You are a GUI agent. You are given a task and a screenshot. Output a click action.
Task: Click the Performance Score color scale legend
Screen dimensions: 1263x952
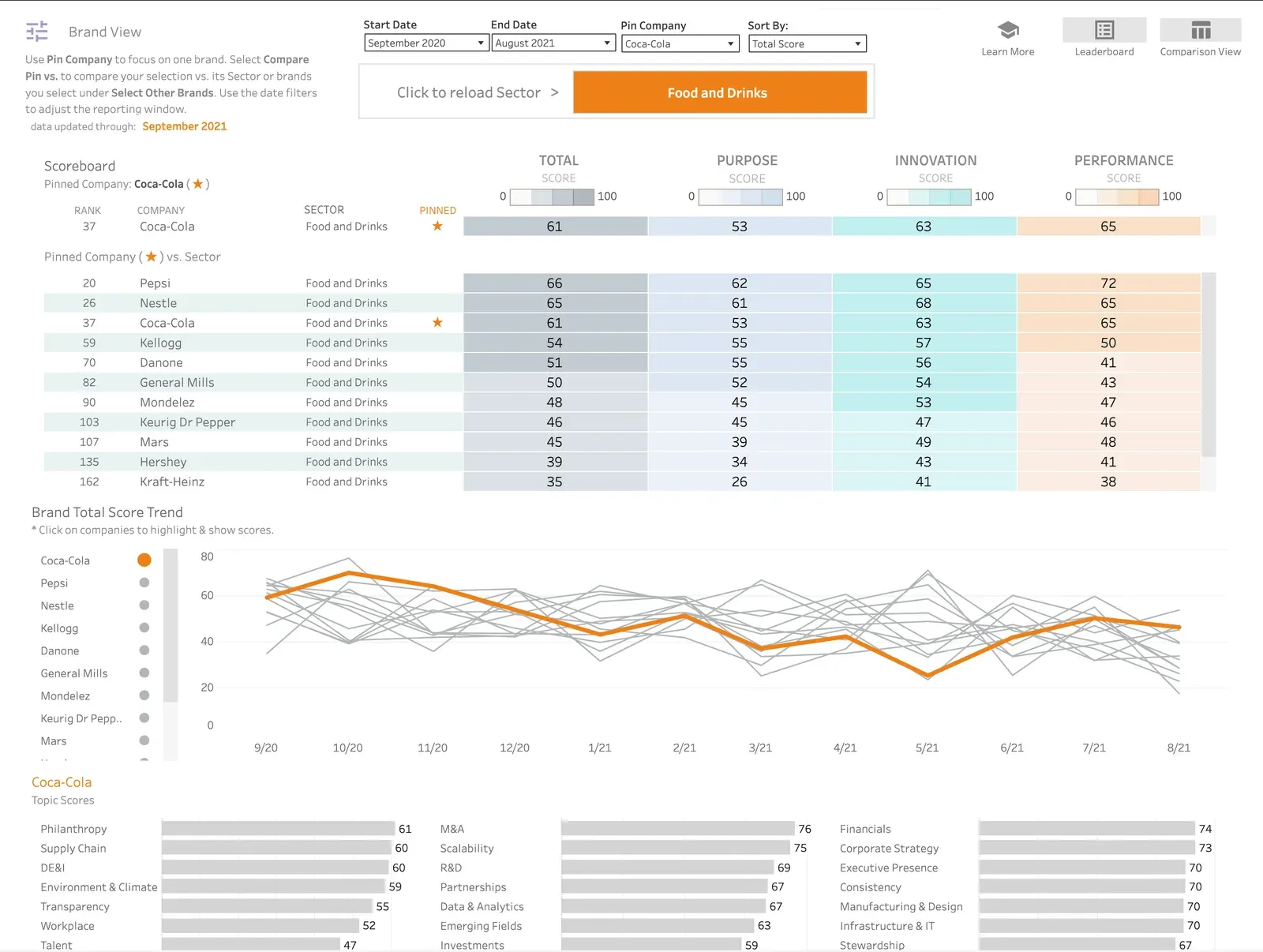point(1117,197)
